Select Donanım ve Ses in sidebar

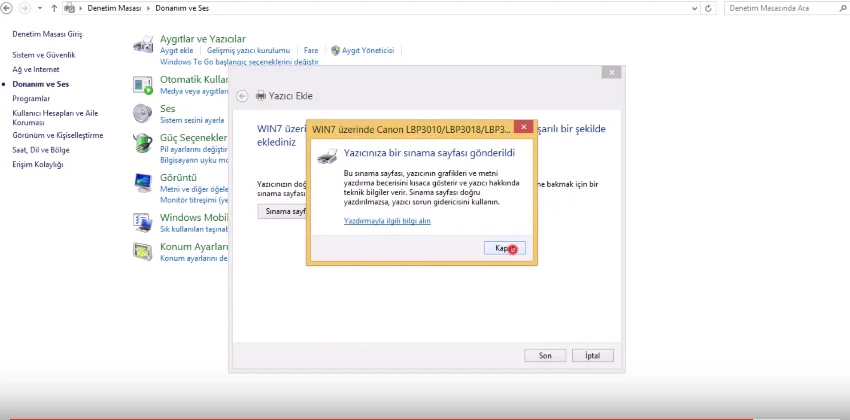pyautogui.click(x=41, y=84)
